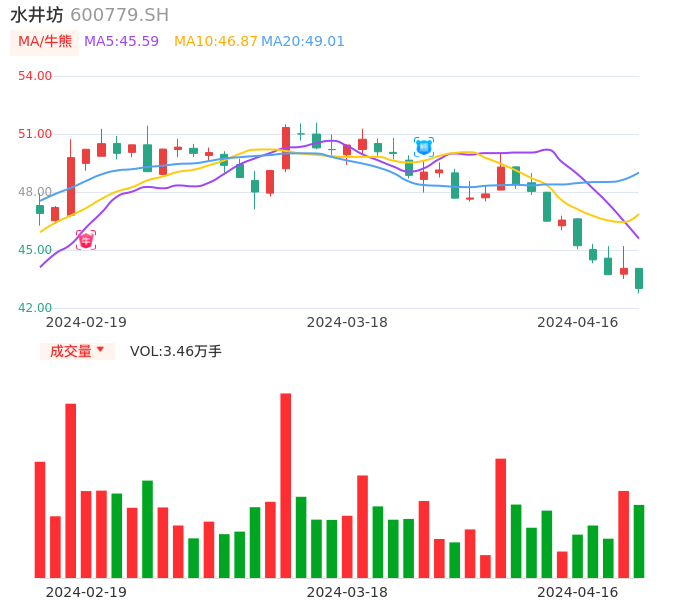686x606 pixels.
Task: Click the last green candlestick on the right
Action: pyautogui.click(x=639, y=279)
